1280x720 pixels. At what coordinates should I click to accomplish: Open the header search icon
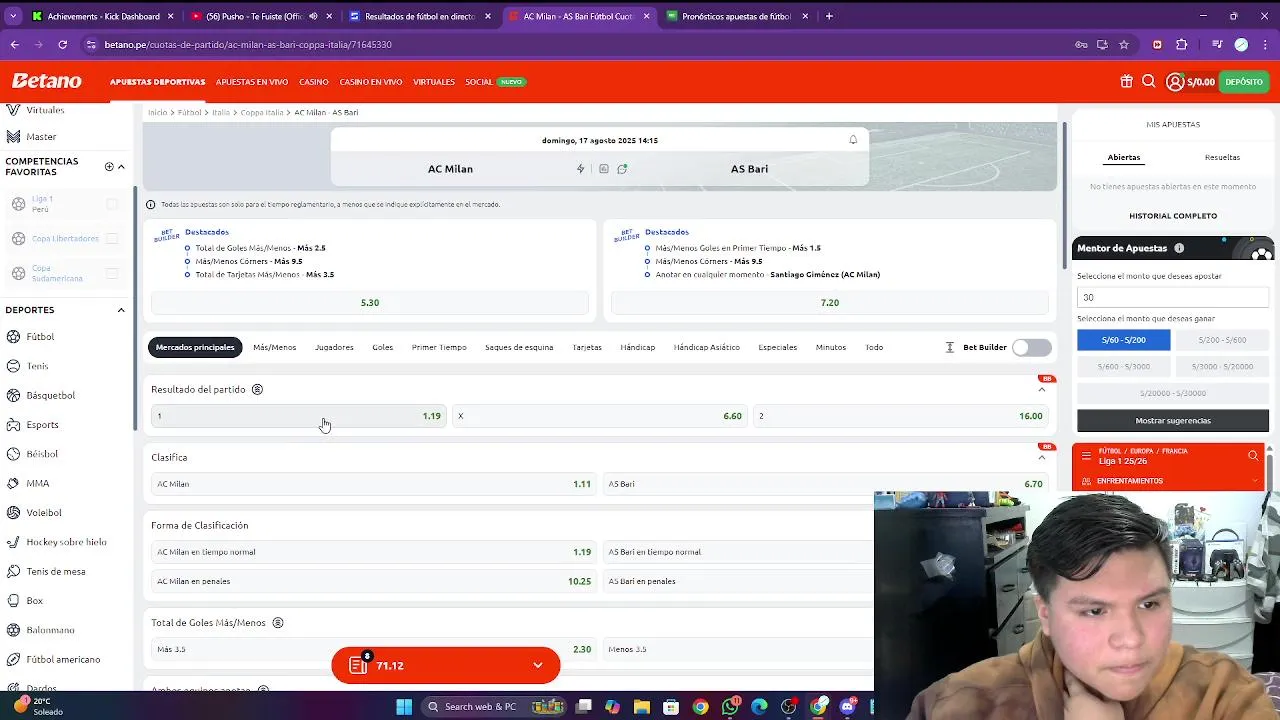coord(1149,82)
